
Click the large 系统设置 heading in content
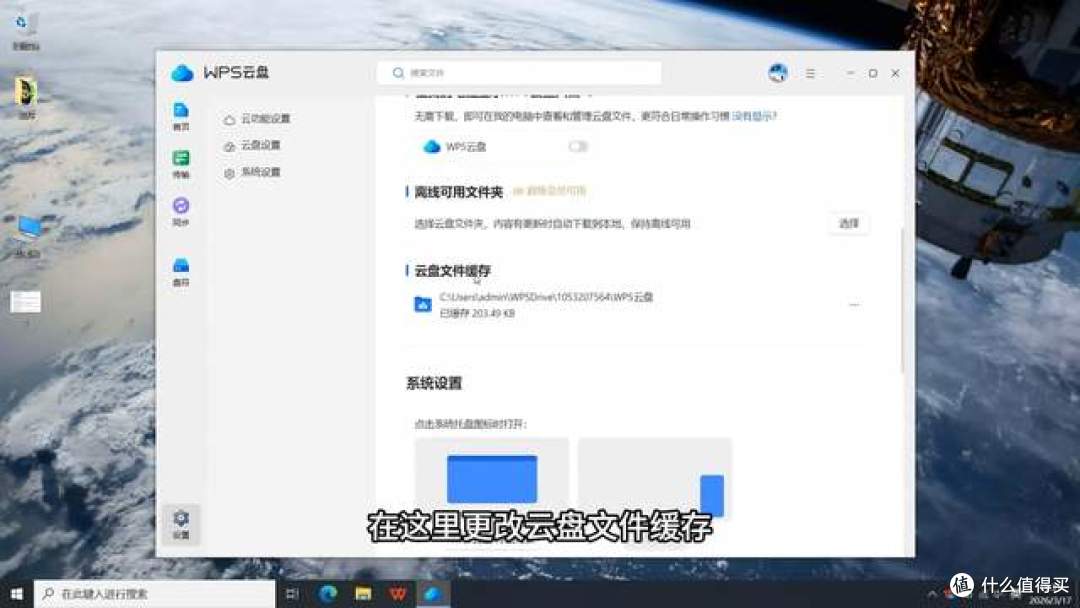point(433,384)
